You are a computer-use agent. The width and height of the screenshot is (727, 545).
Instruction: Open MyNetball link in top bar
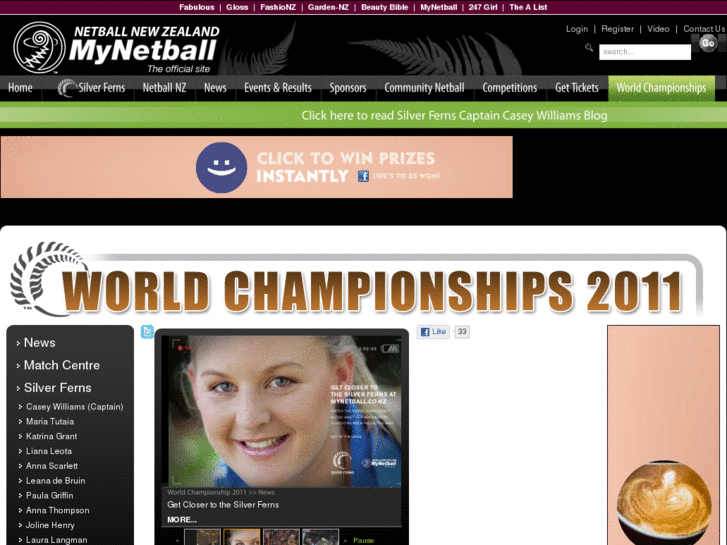439,7
